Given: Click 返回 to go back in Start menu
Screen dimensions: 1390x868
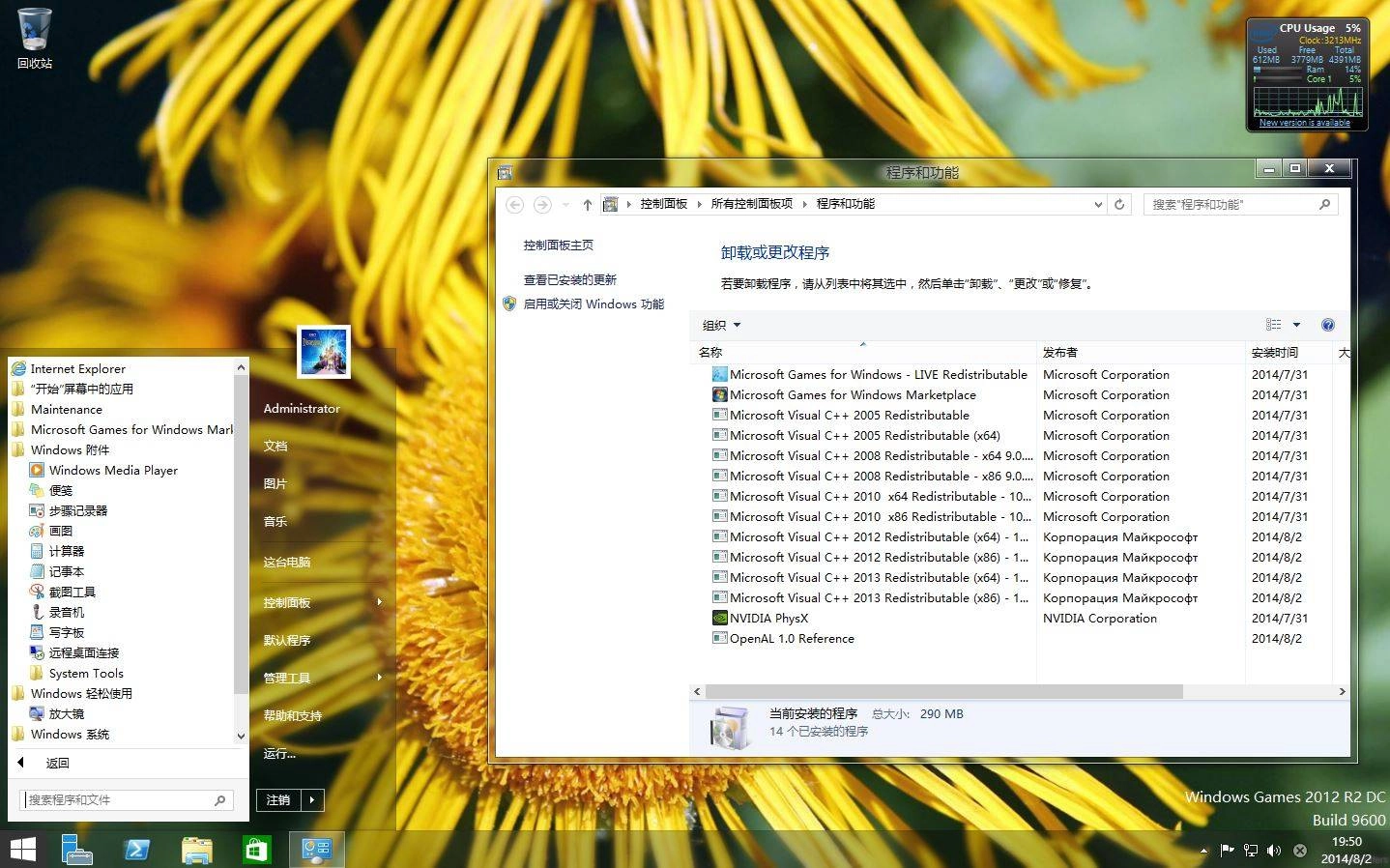Looking at the screenshot, I should pyautogui.click(x=57, y=763).
